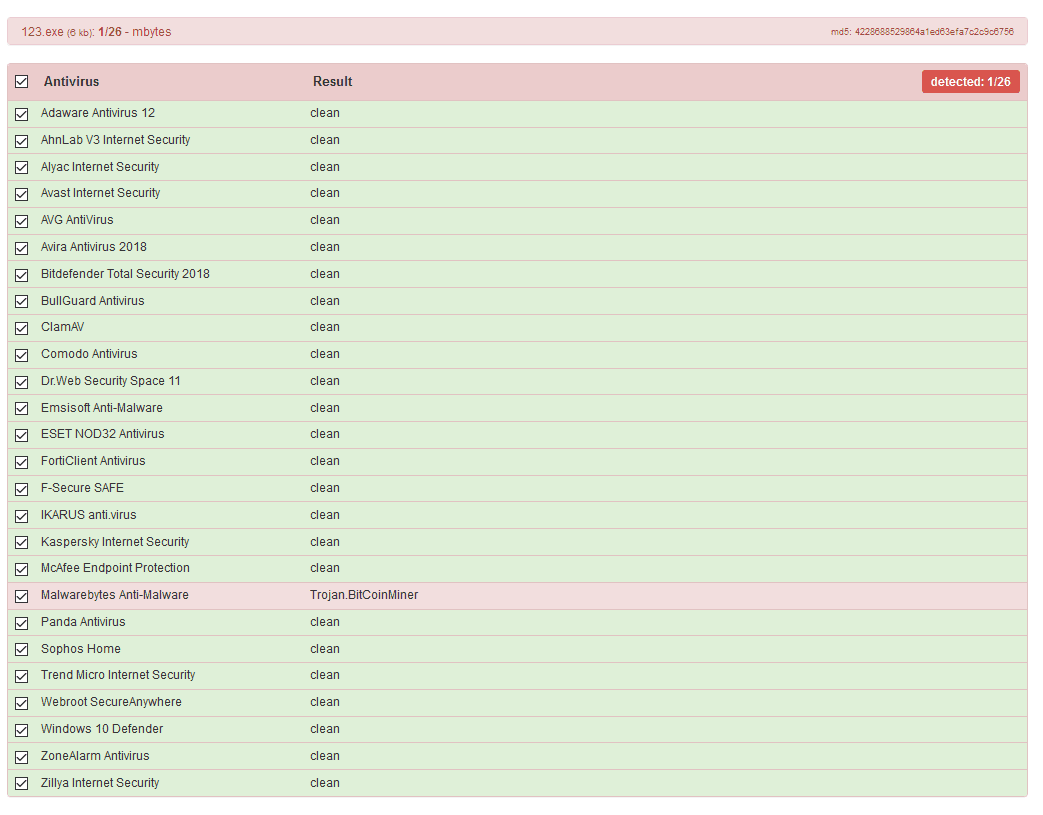
Task: Click the 123.exe file name
Action: click(42, 32)
